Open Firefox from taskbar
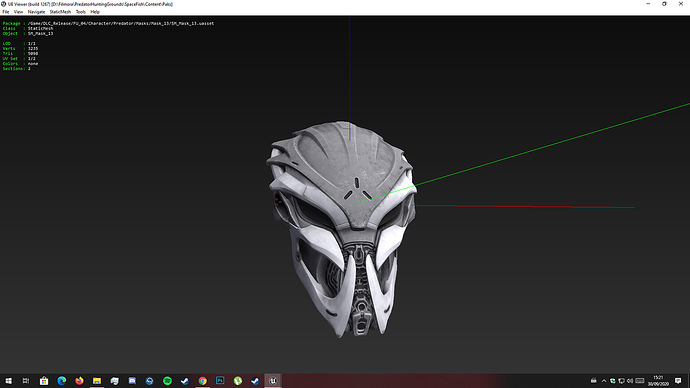690x388 pixels. click(79, 381)
